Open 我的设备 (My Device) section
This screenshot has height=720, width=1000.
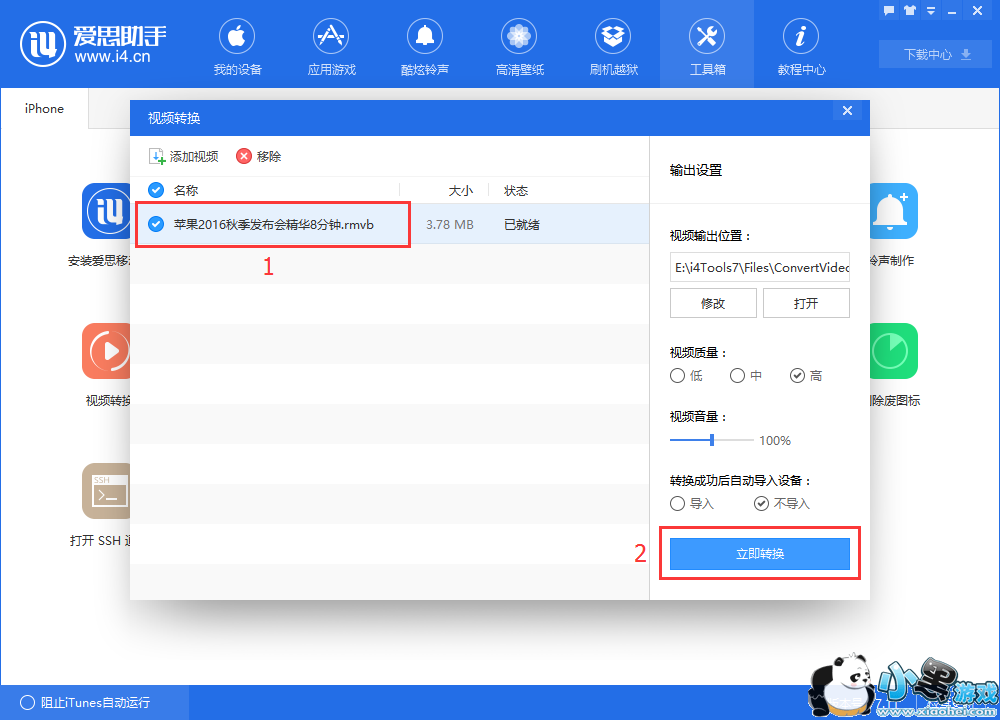click(237, 38)
